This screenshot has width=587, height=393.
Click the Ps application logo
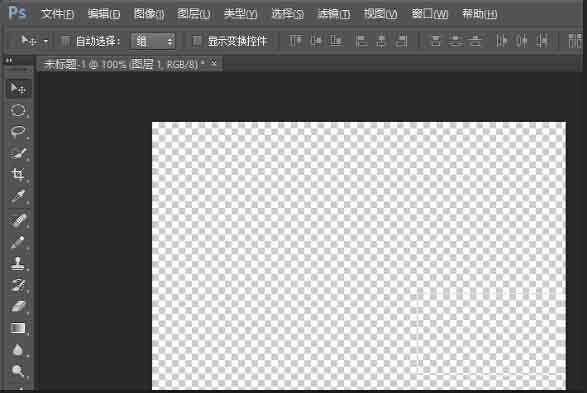[17, 13]
